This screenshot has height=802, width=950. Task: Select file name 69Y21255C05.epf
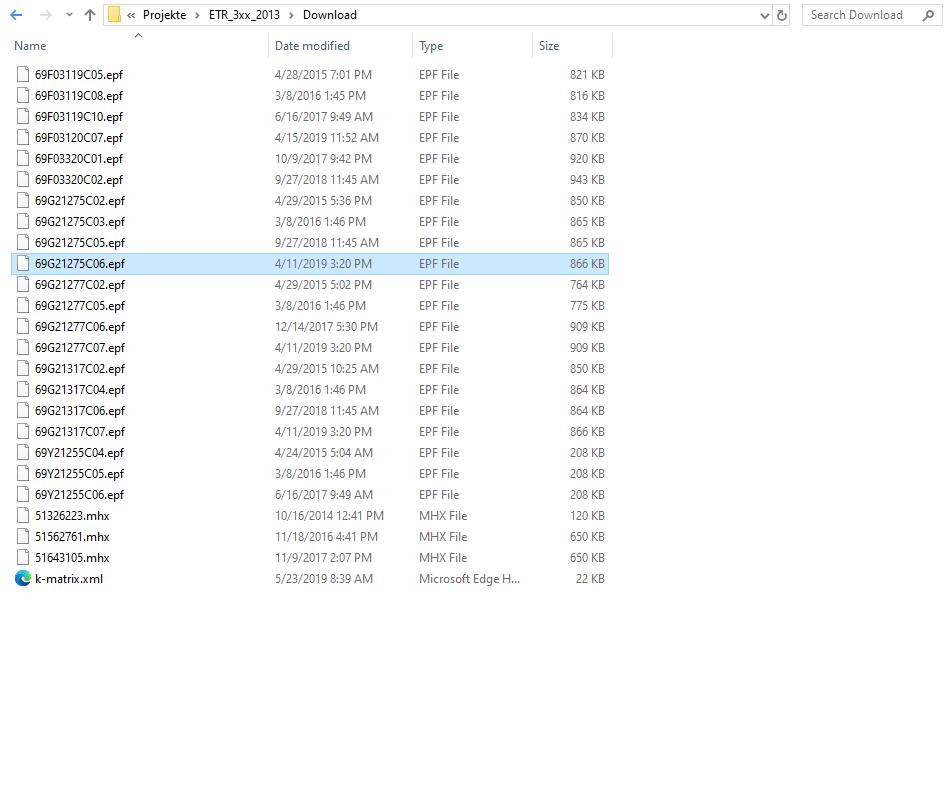click(x=79, y=474)
